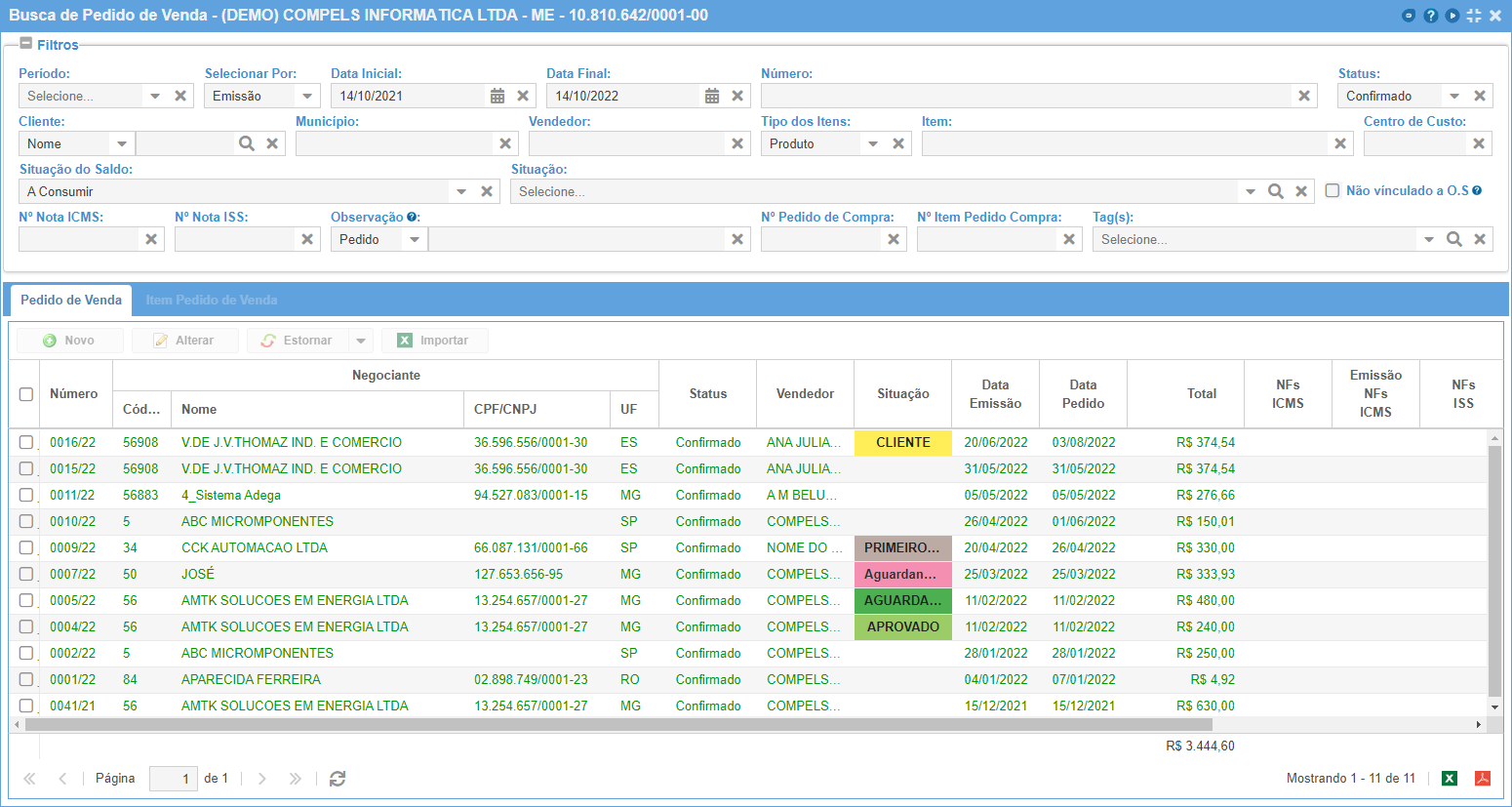Open the Tag(s) dropdown arrow
Viewport: 1512px width, 807px height.
click(1429, 239)
